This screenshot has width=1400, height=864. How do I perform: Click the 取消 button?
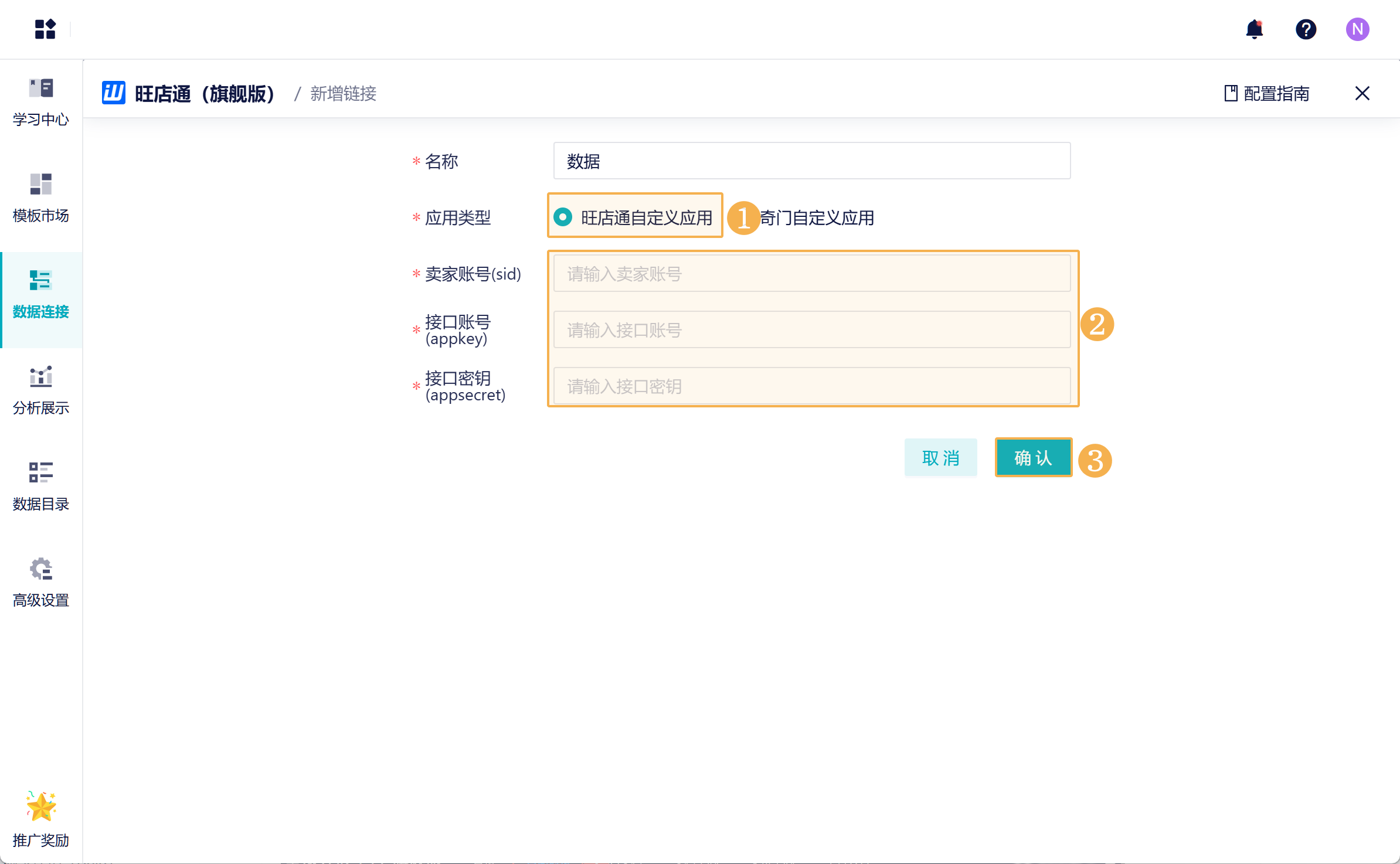click(x=940, y=457)
